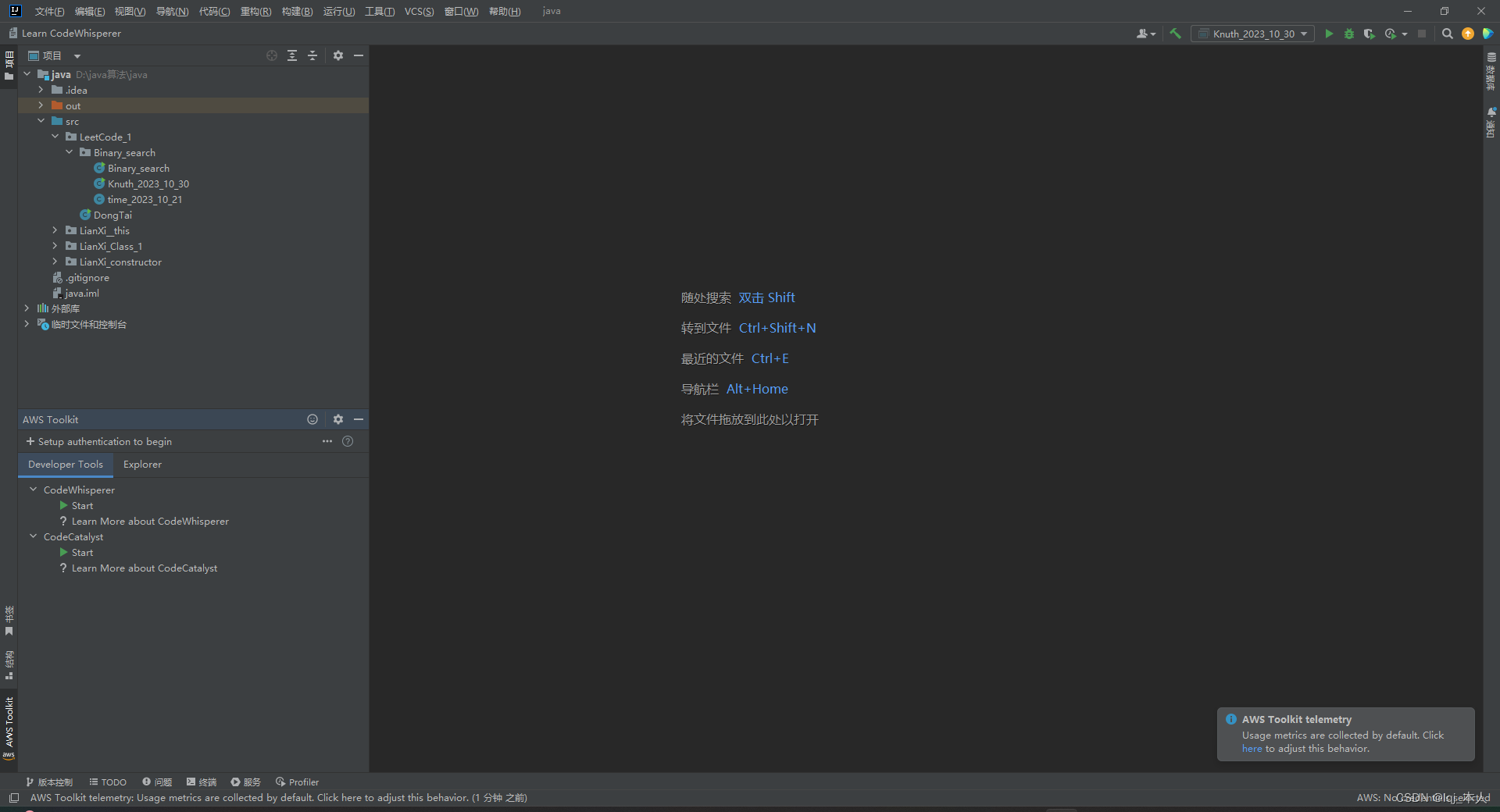
Task: Toggle Bookmarks tool window on left stripe
Action: tap(9, 621)
